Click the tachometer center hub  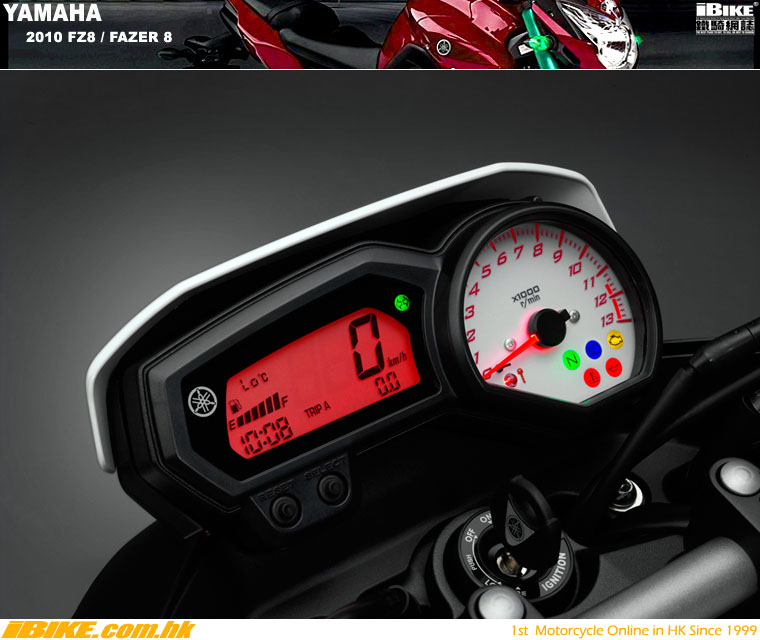click(x=548, y=328)
